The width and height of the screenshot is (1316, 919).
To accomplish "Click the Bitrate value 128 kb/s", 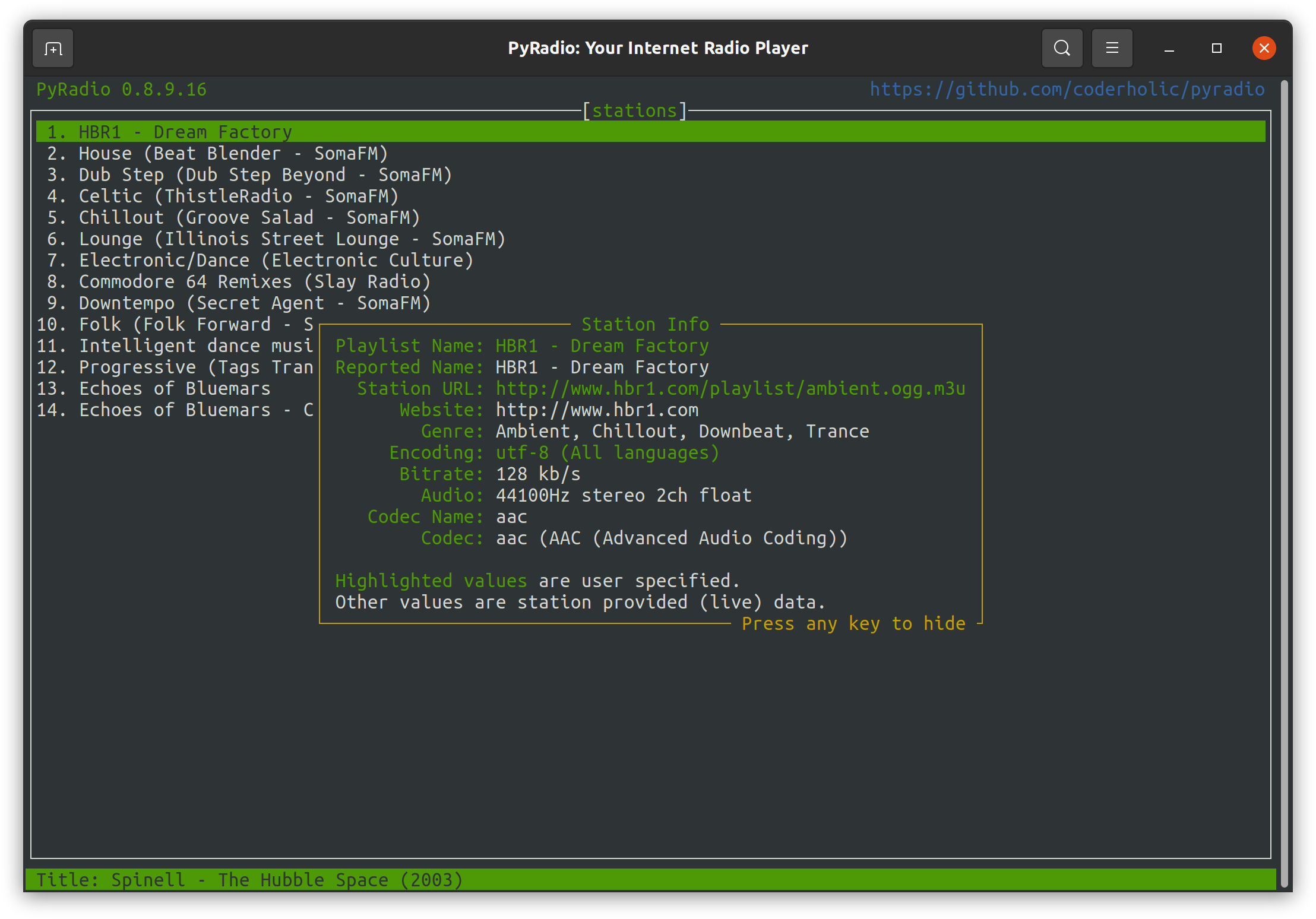I will [x=538, y=474].
